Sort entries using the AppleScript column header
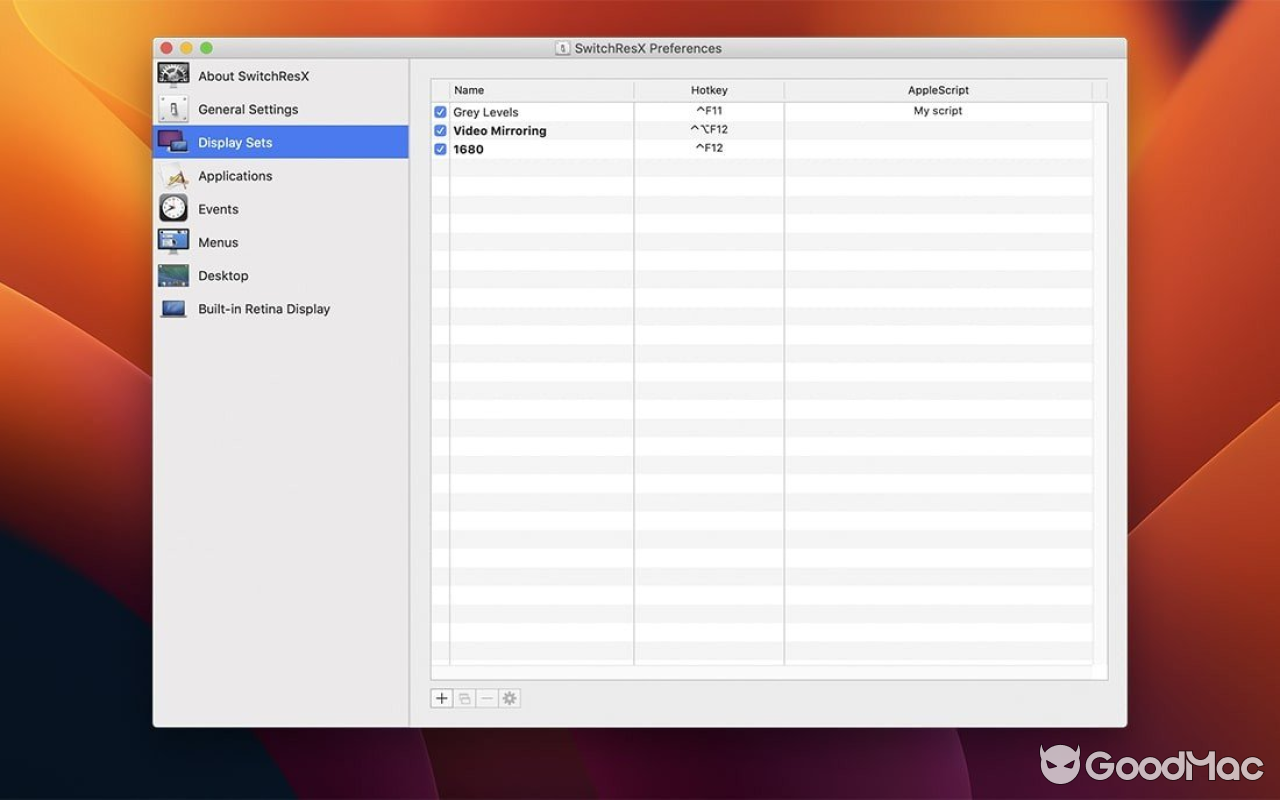Viewport: 1280px width, 800px height. 938,89
